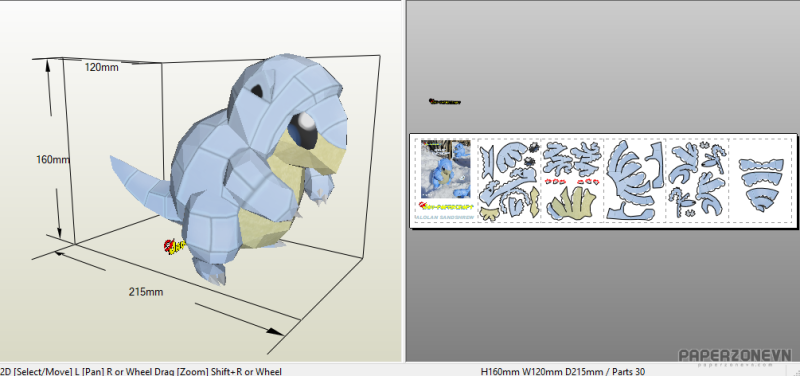Select the papercraft logo under the cover photo
The height and width of the screenshot is (376, 800).
tap(446, 207)
